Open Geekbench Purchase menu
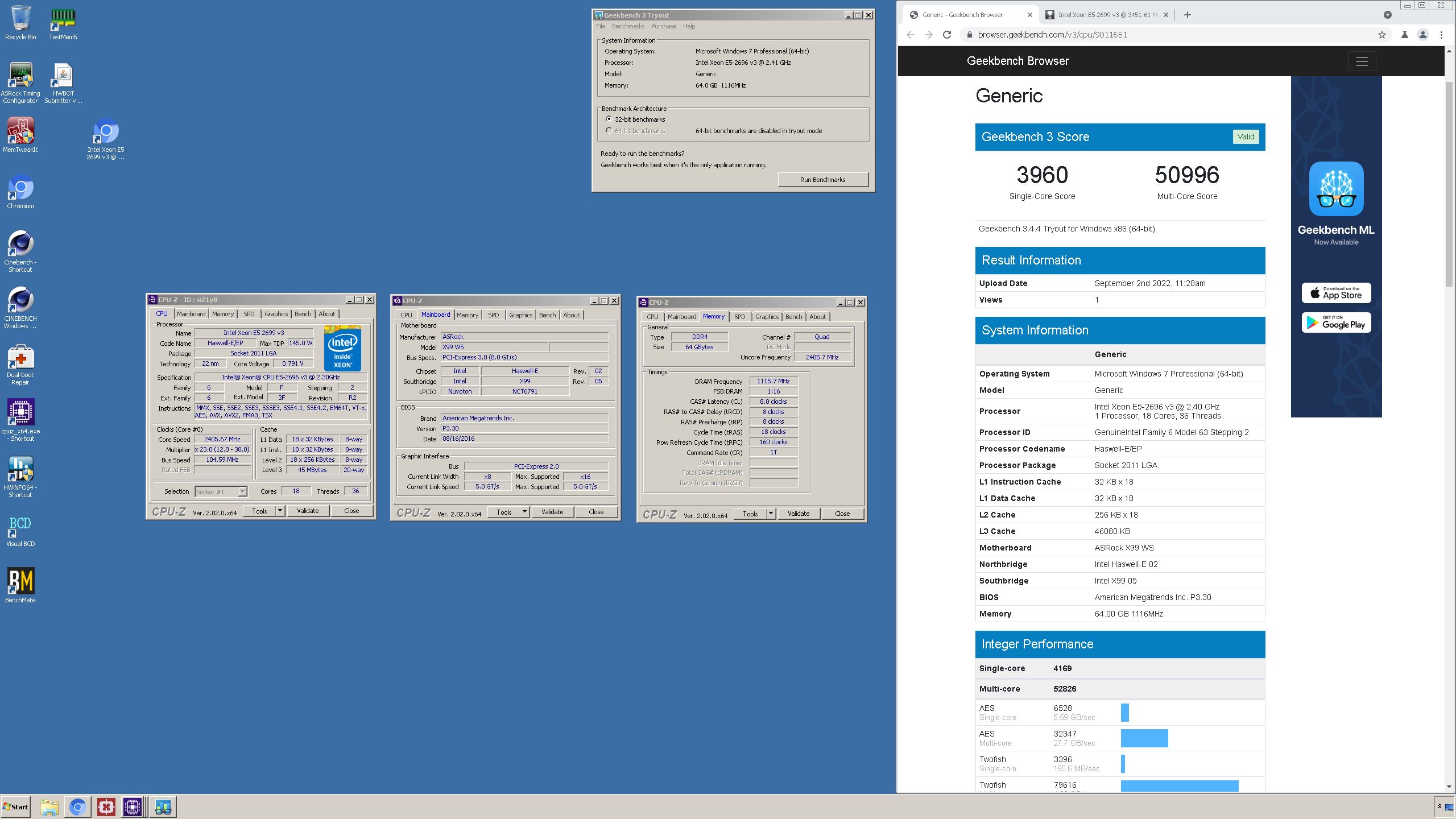The image size is (1456, 819). point(664,26)
